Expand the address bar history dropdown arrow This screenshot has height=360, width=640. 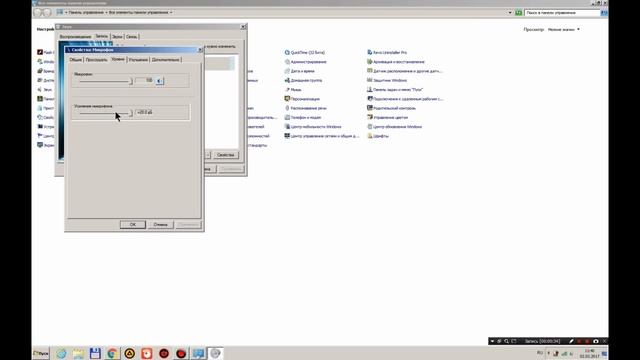(x=510, y=13)
